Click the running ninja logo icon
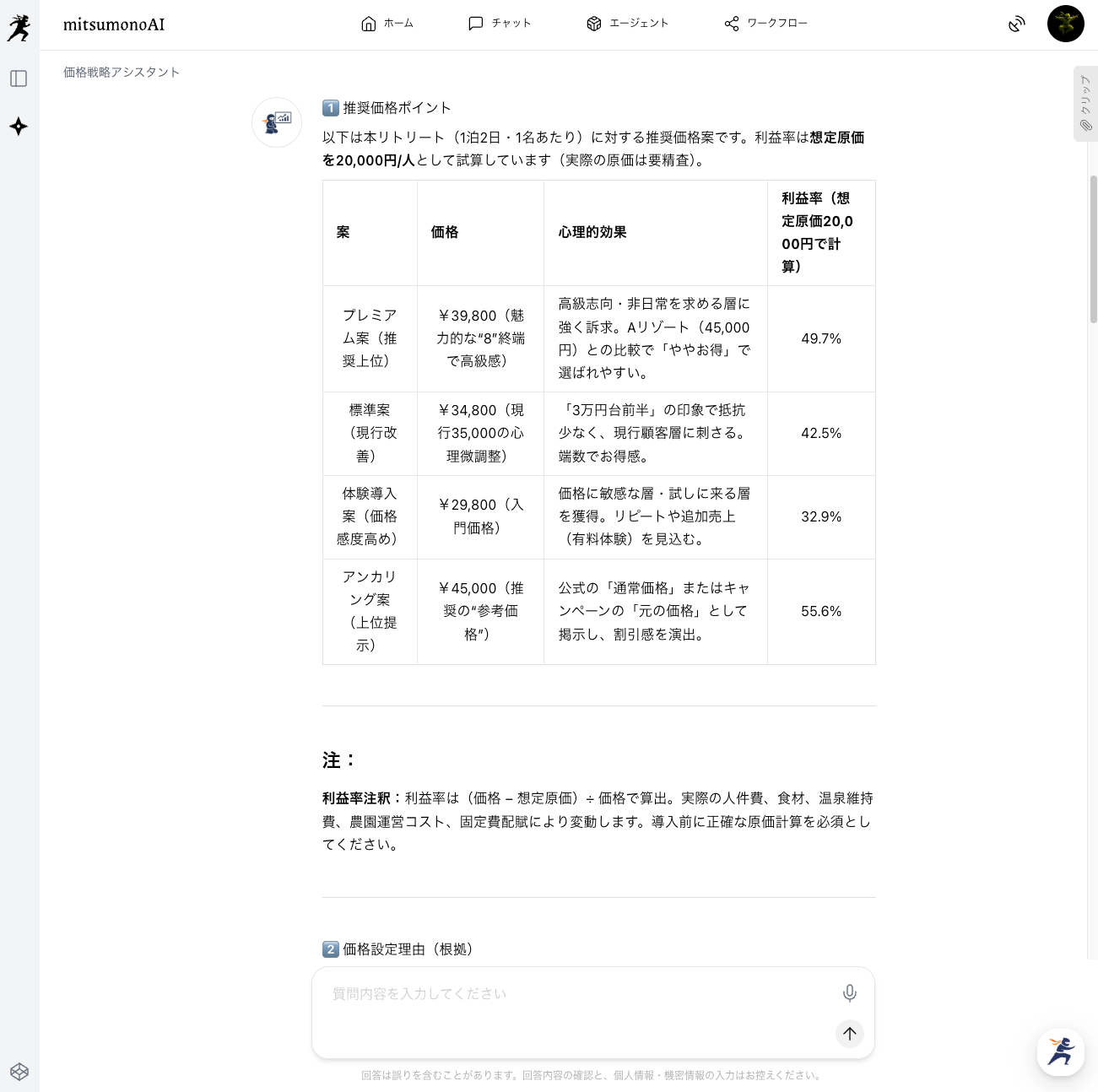This screenshot has height=1092, width=1098. point(19,26)
